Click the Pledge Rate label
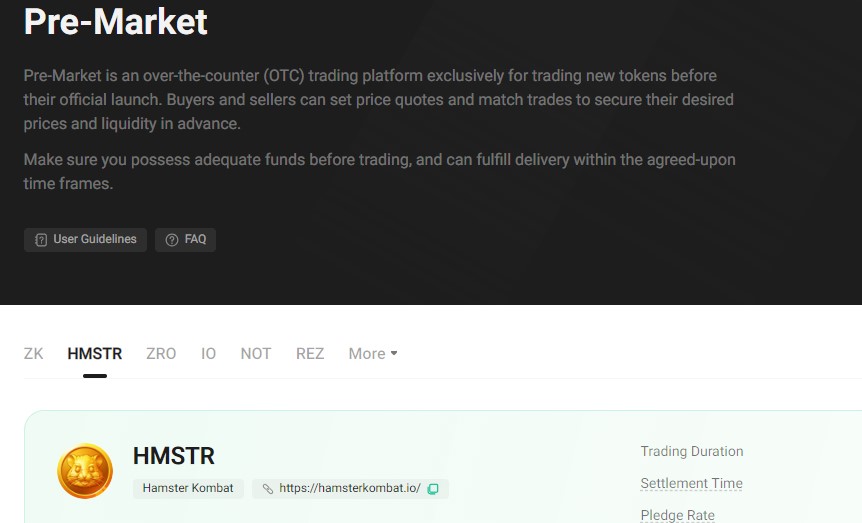The width and height of the screenshot is (862, 523). [678, 515]
